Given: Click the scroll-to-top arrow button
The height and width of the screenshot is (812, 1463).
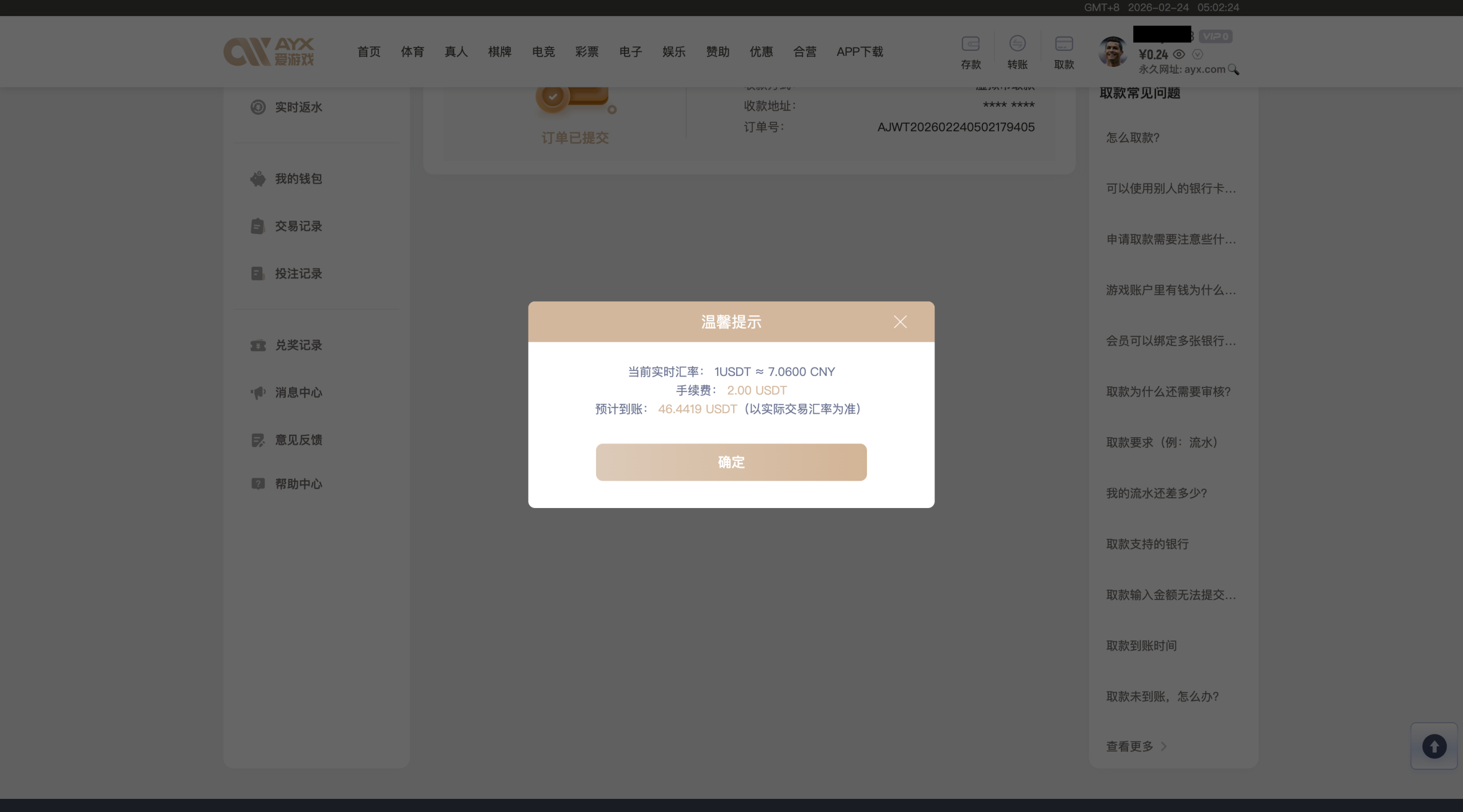Looking at the screenshot, I should [1434, 746].
